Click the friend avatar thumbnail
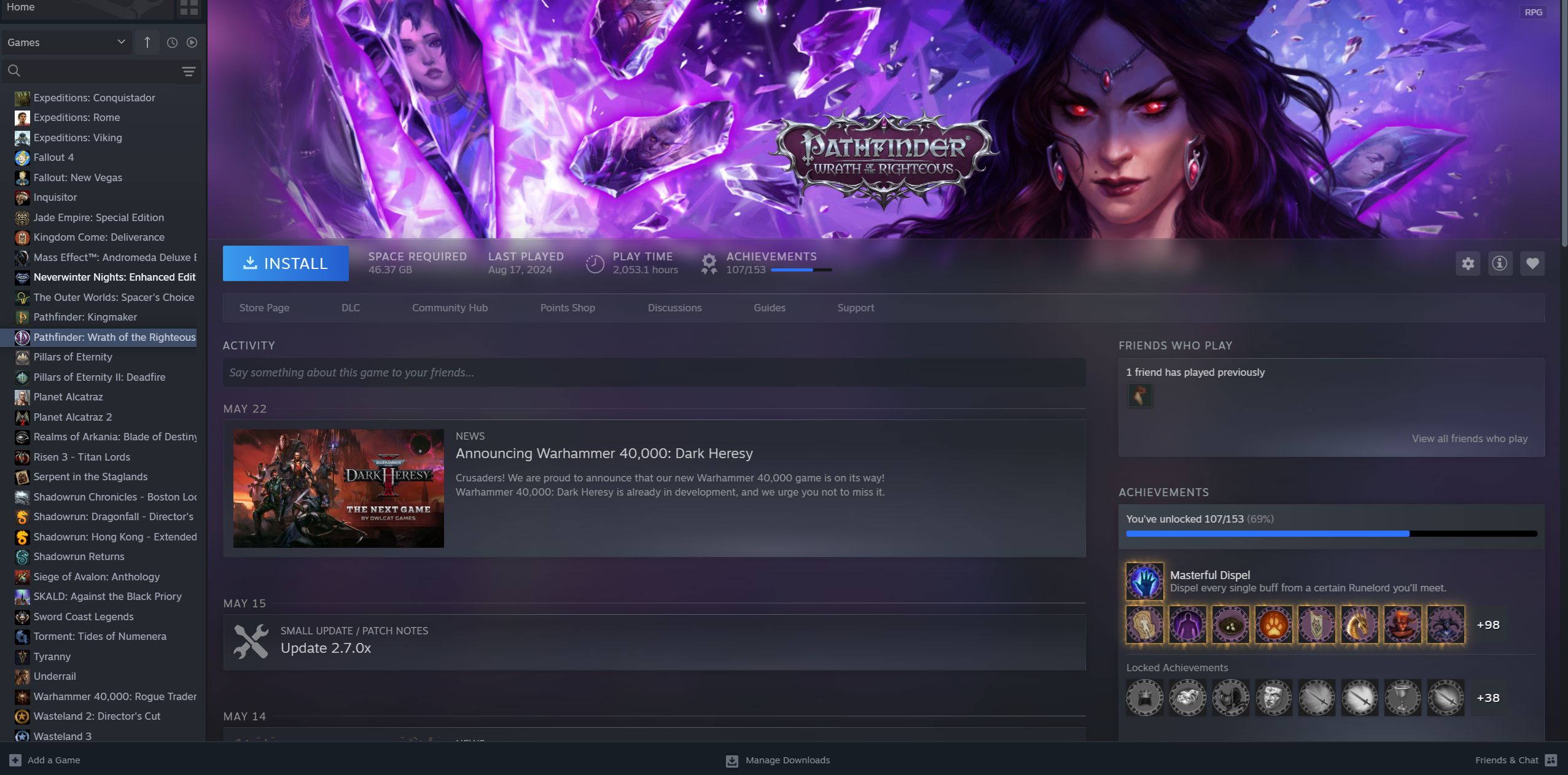Viewport: 1568px width, 775px height. point(1140,395)
